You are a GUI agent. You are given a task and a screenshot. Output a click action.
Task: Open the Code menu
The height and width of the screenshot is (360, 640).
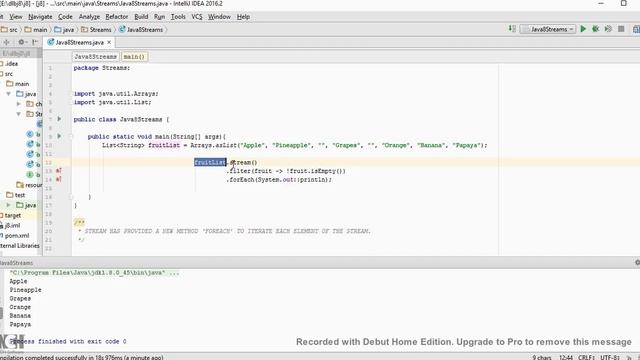click(65, 17)
